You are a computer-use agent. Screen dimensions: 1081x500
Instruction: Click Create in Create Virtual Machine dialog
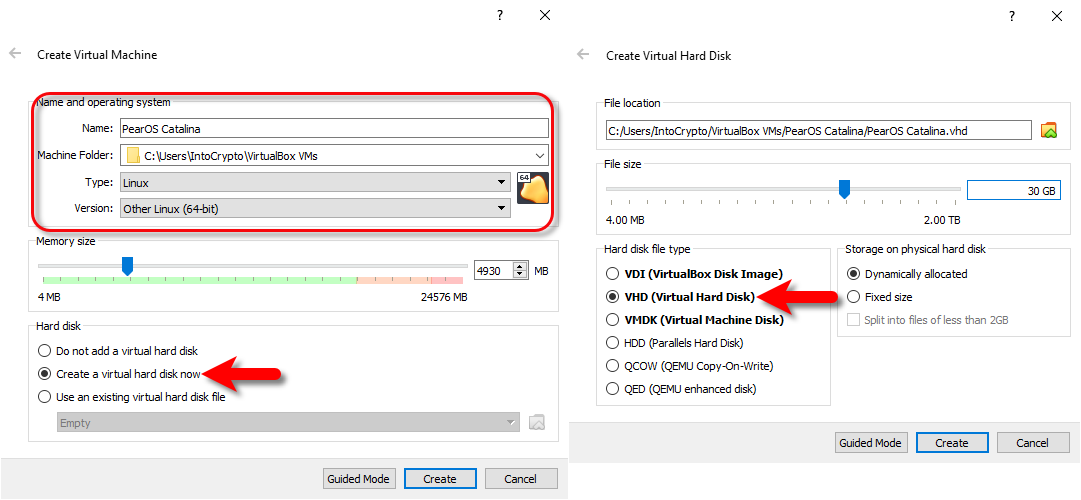[x=440, y=479]
